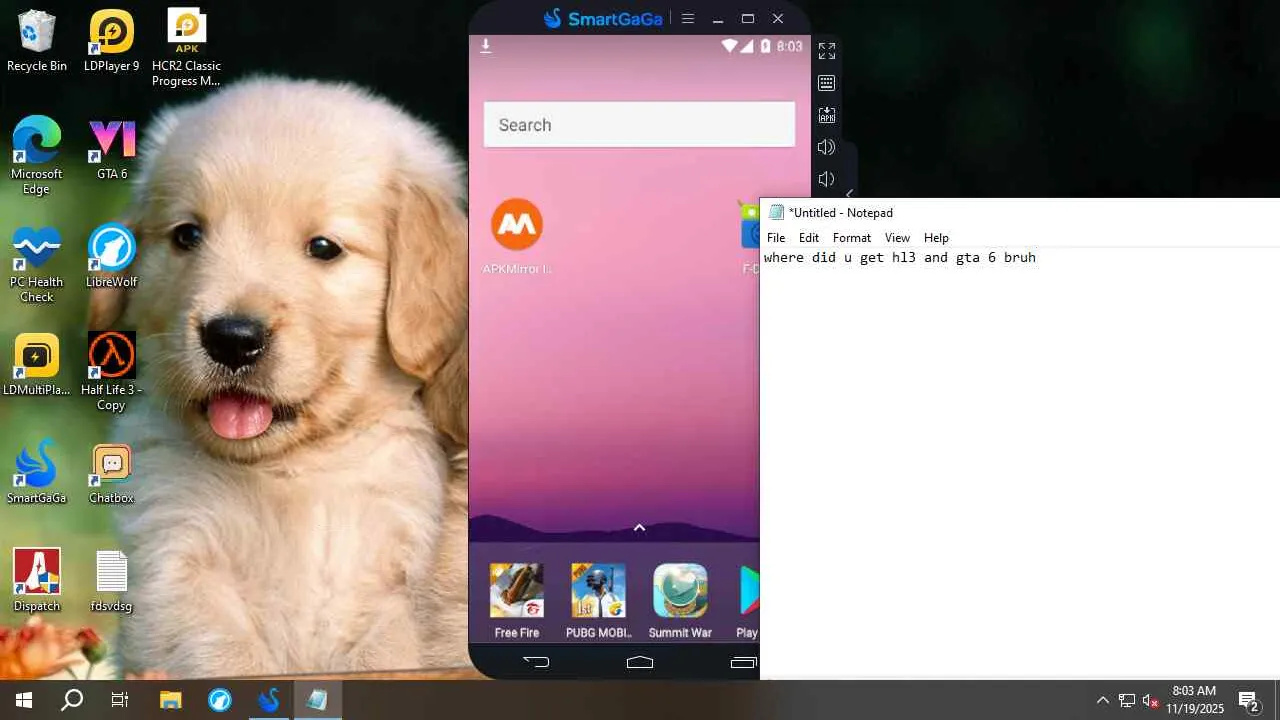Tap the Android Back navigation button

536,661
